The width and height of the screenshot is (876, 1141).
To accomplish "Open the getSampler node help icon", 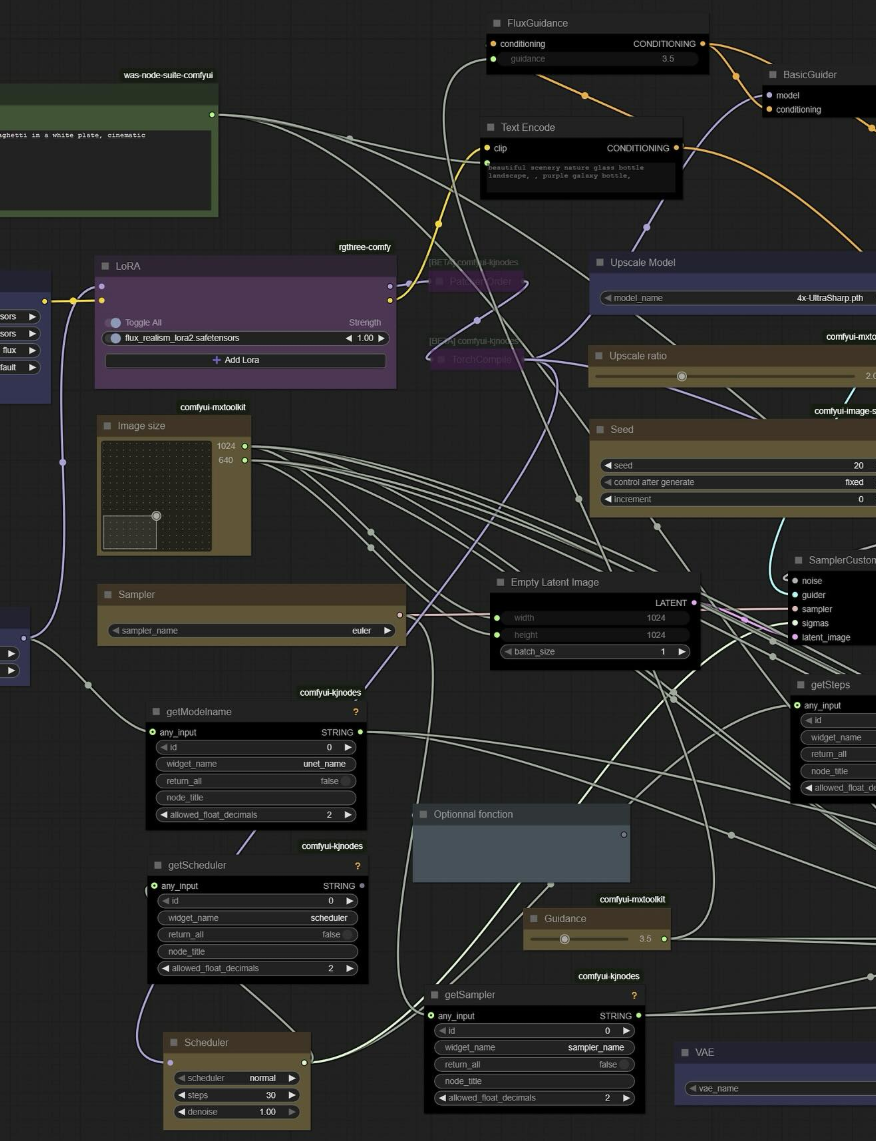I will click(x=634, y=996).
